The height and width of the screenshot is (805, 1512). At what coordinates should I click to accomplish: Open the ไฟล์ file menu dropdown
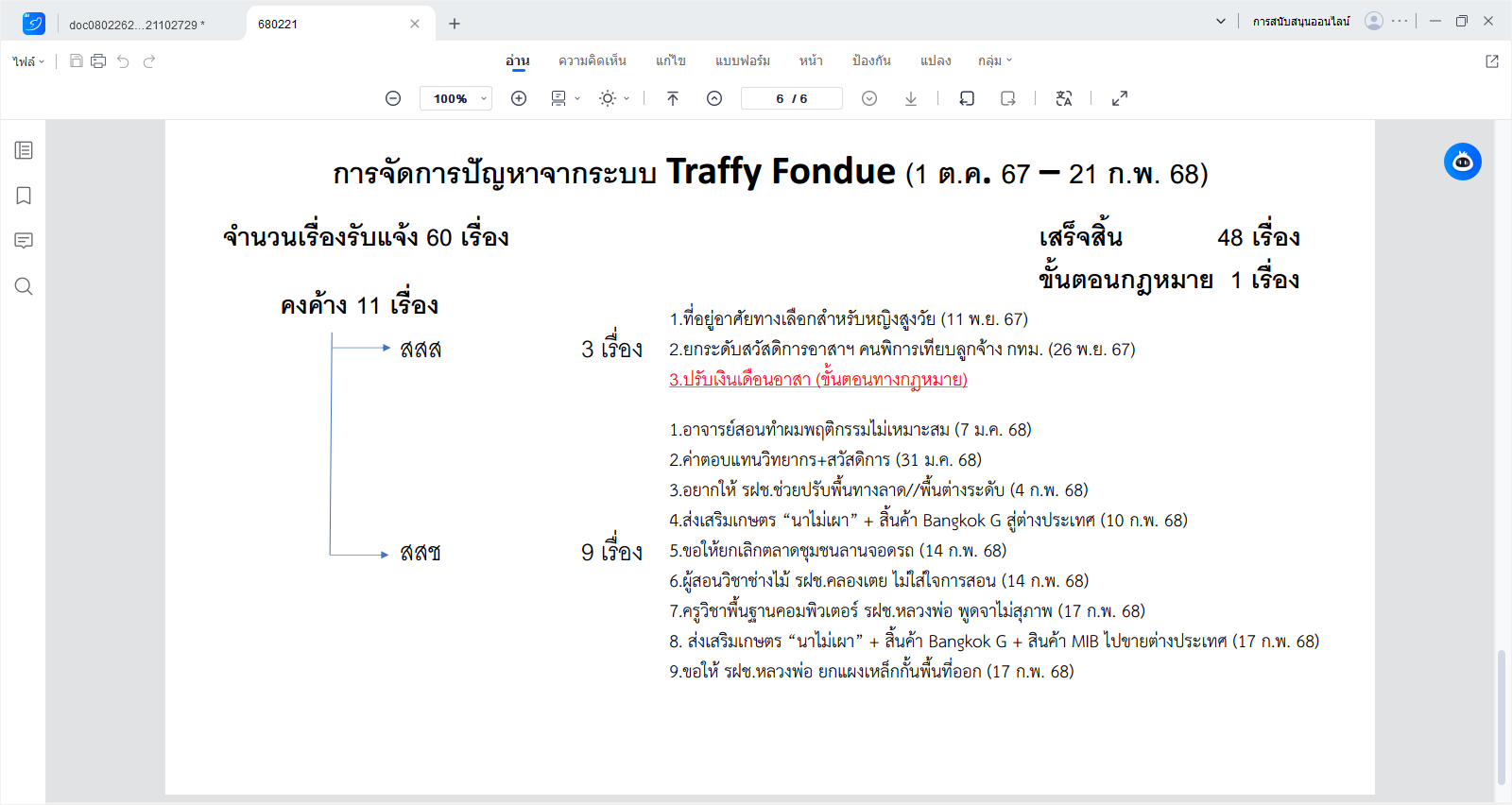pos(28,61)
